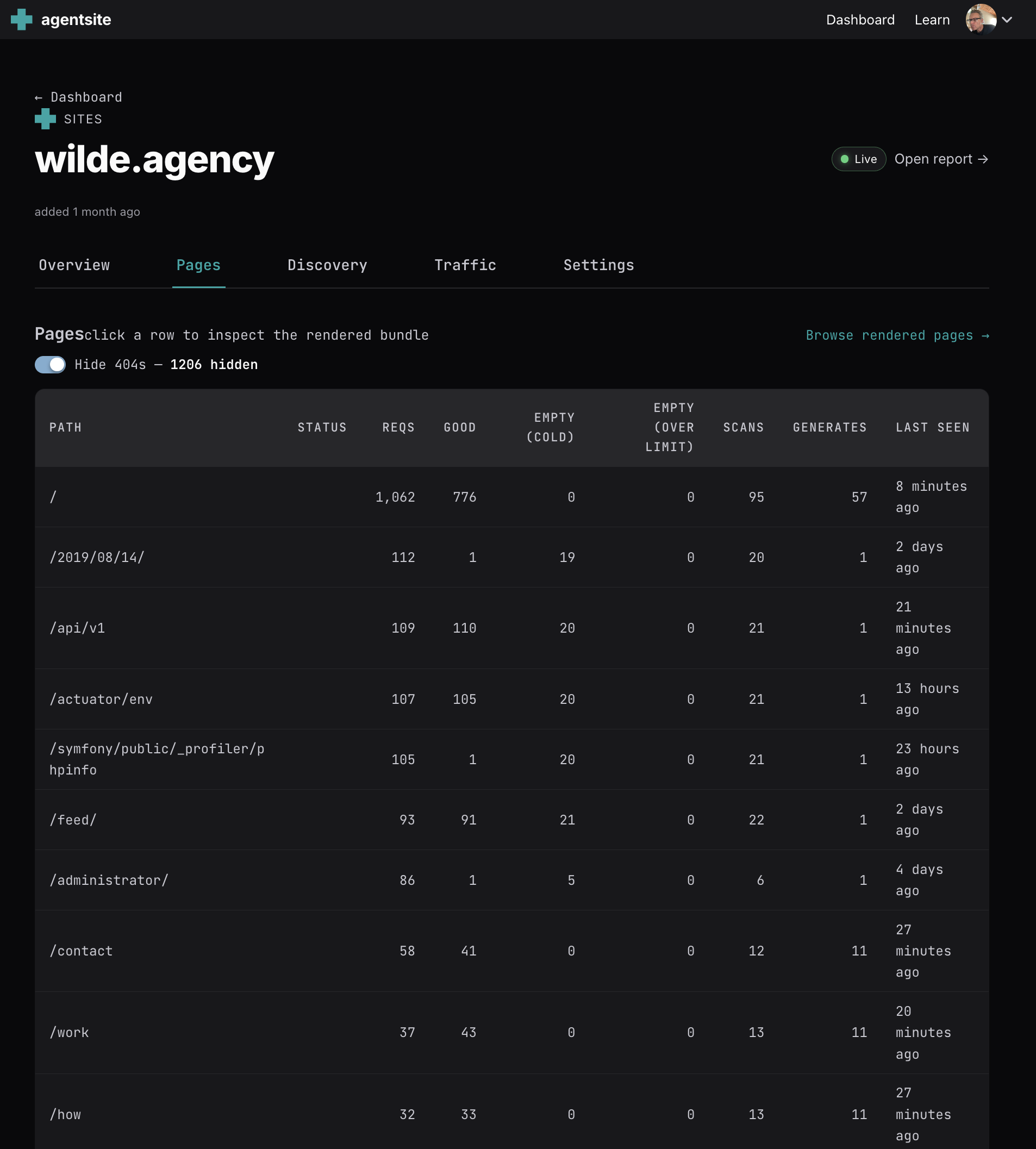Image resolution: width=1036 pixels, height=1149 pixels.
Task: Click the 1,062 requests value
Action: (x=395, y=497)
